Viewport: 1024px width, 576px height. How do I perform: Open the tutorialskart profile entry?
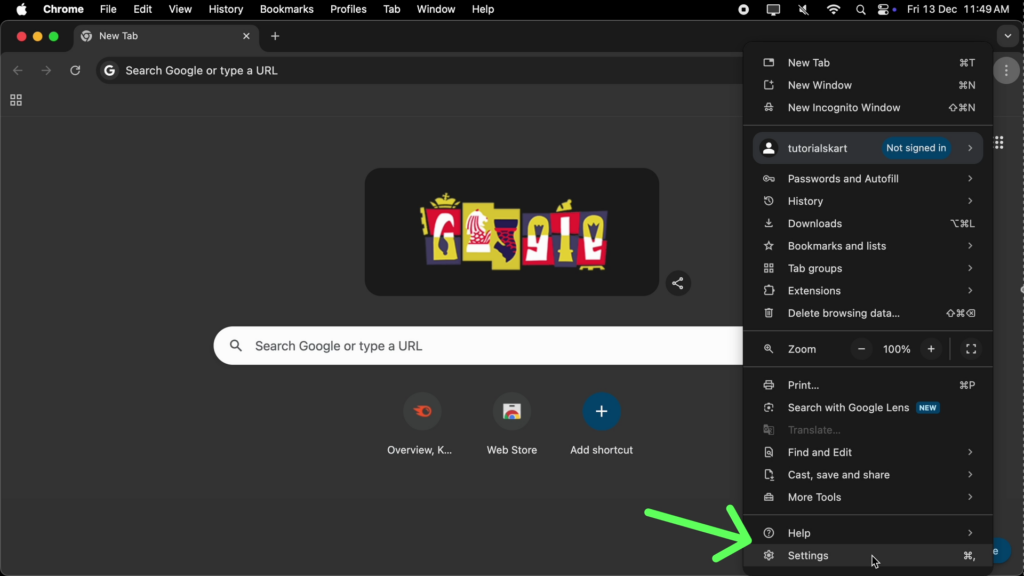[x=868, y=148]
